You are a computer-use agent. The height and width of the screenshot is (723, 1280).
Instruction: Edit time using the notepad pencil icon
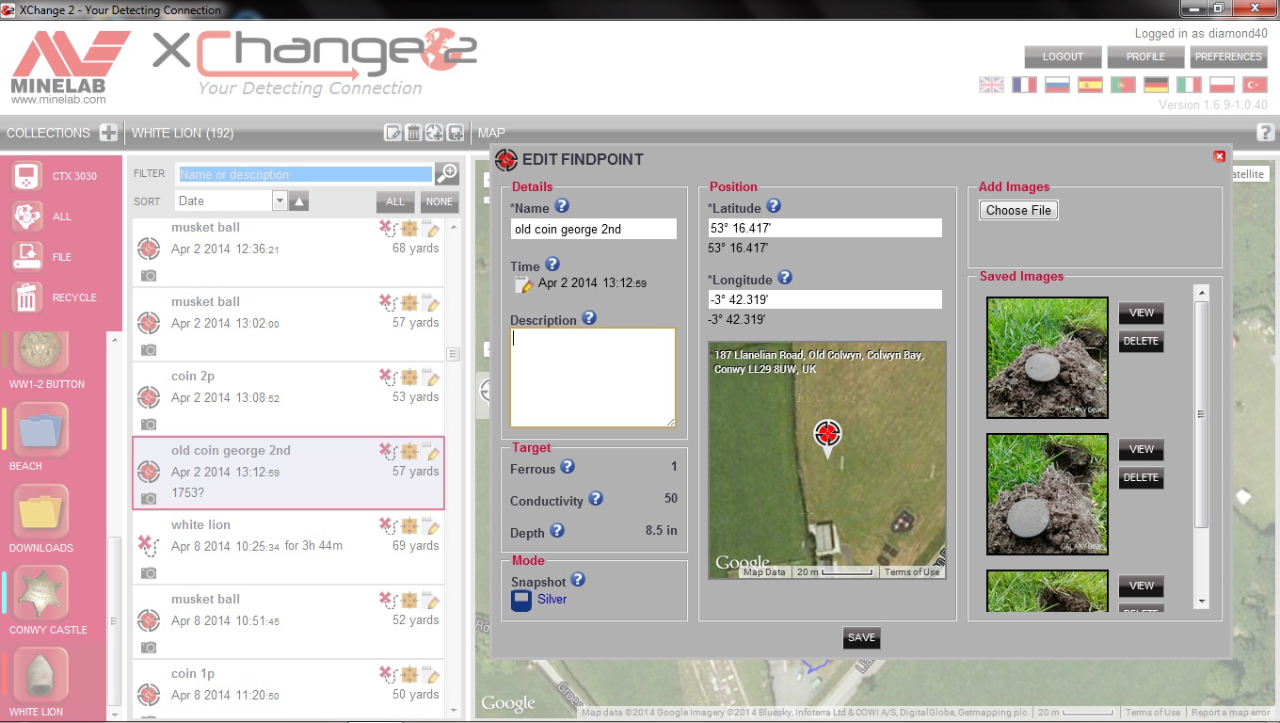tap(524, 284)
